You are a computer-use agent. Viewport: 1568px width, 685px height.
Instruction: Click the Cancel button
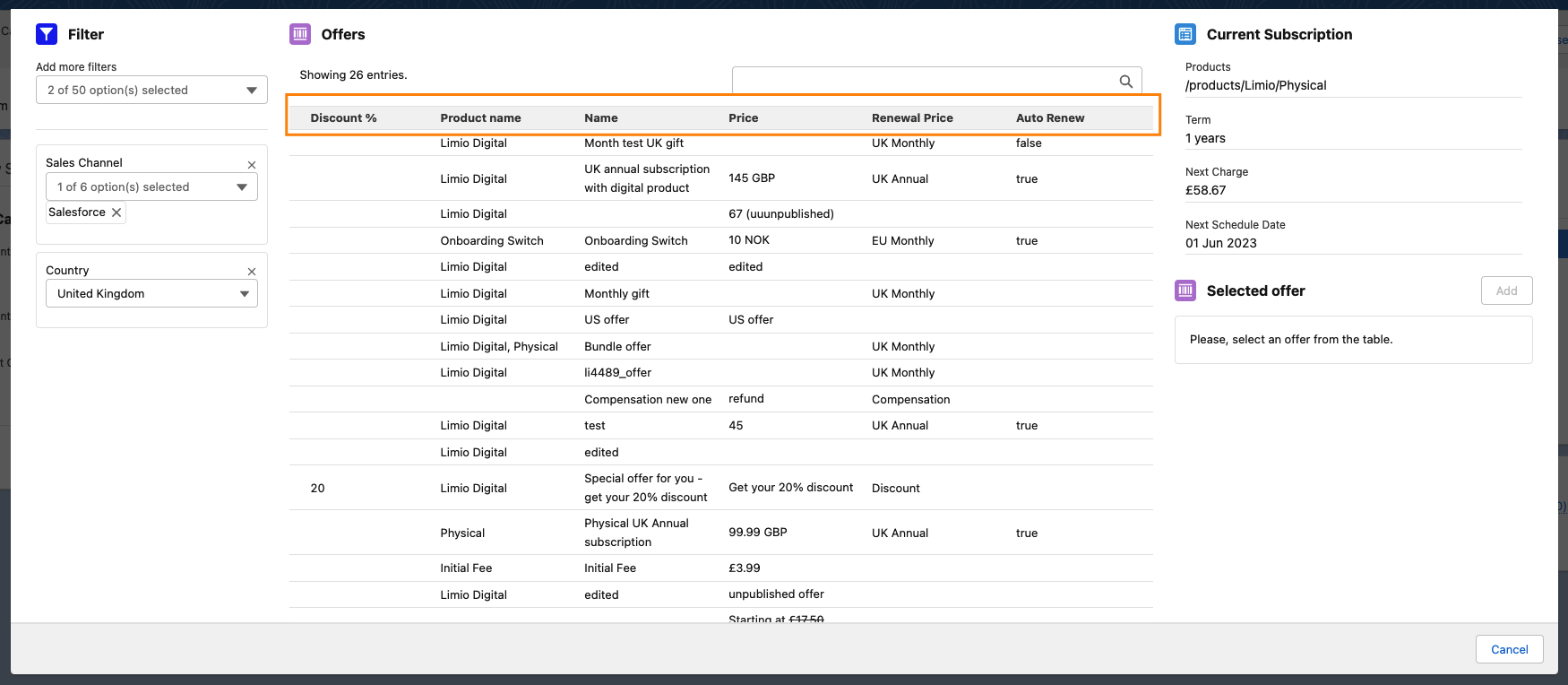(x=1509, y=649)
